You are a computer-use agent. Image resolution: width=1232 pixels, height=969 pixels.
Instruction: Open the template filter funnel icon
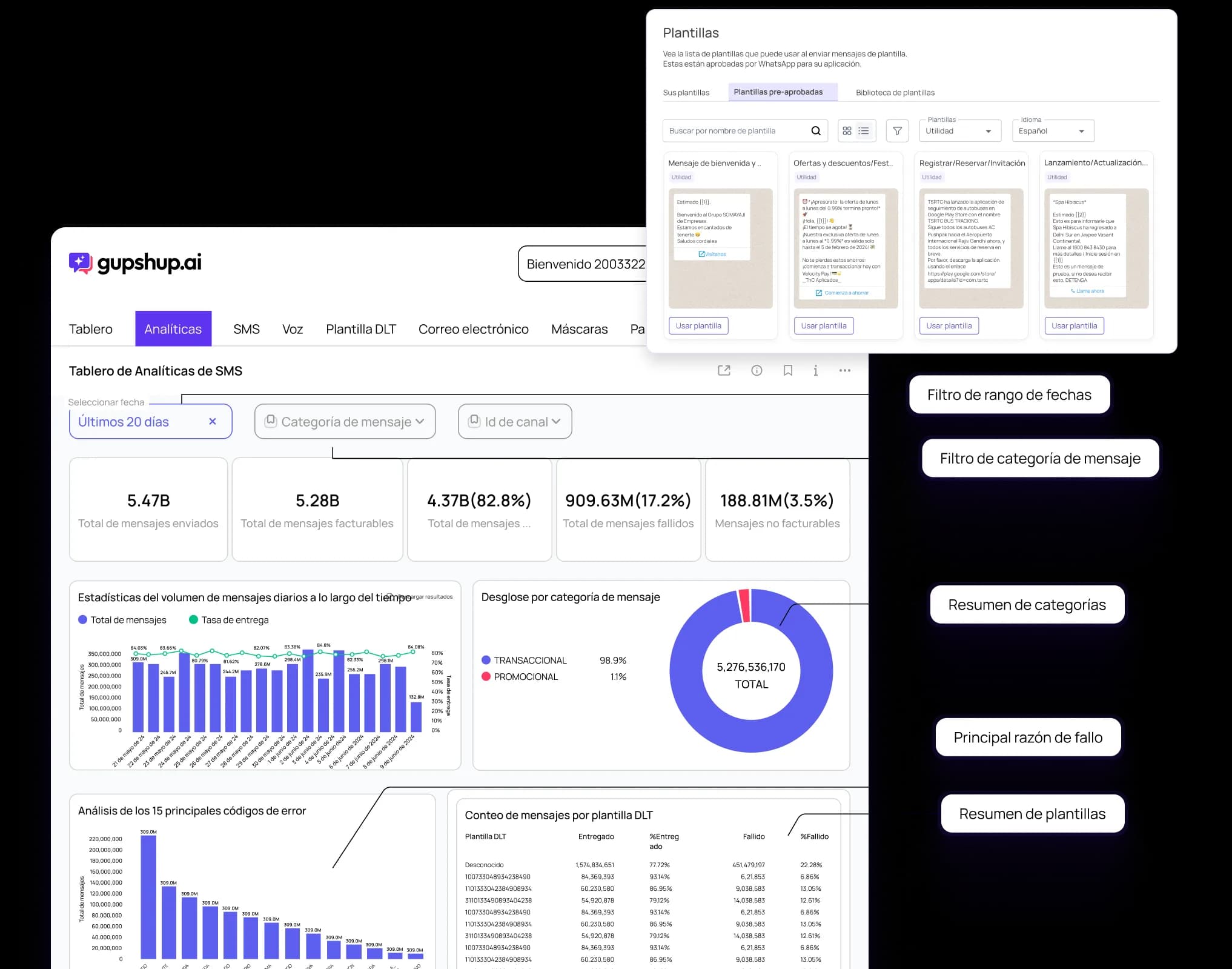click(897, 131)
